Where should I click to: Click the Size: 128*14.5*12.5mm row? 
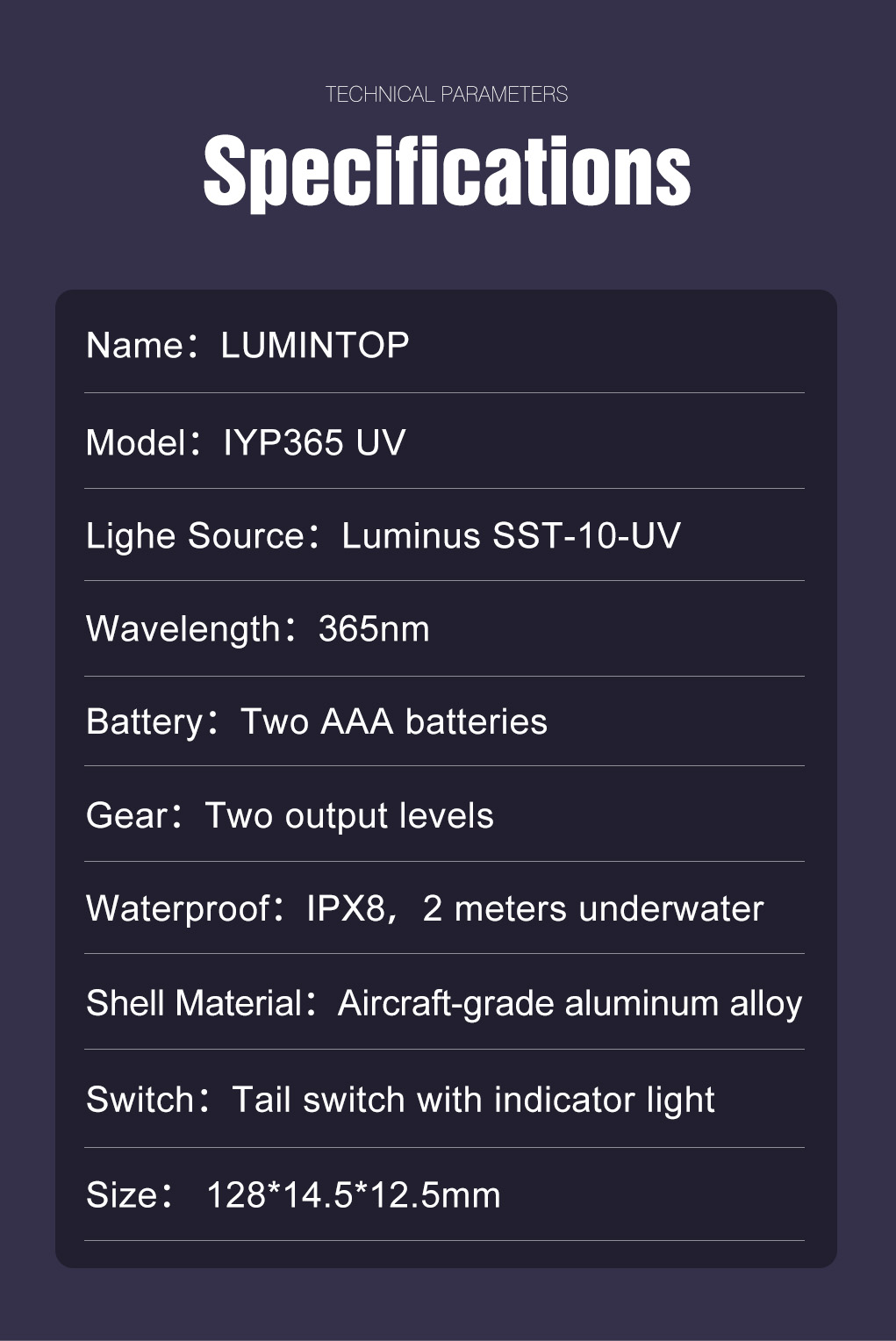(444, 1195)
